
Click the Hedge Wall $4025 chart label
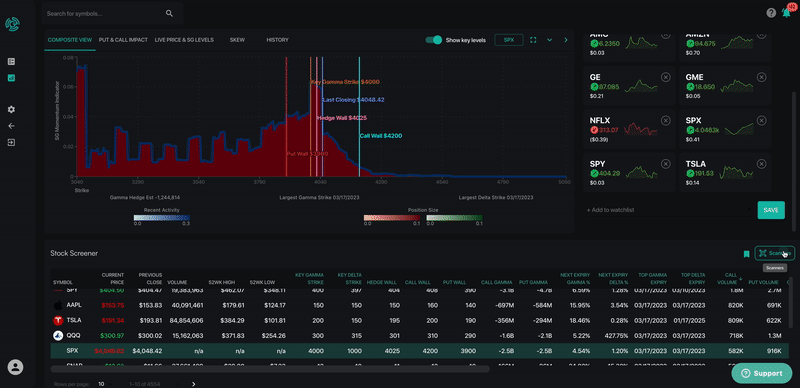[342, 118]
